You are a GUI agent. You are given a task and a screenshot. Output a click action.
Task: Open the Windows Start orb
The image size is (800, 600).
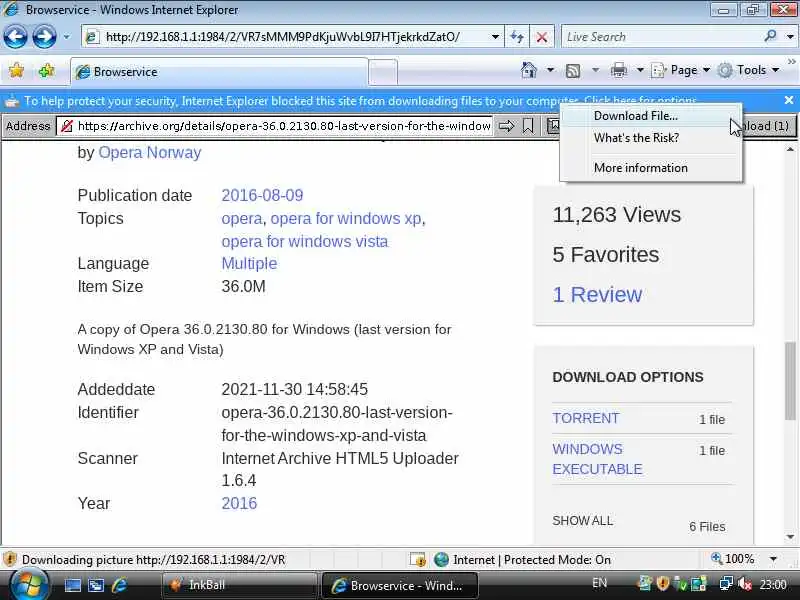[x=30, y=585]
